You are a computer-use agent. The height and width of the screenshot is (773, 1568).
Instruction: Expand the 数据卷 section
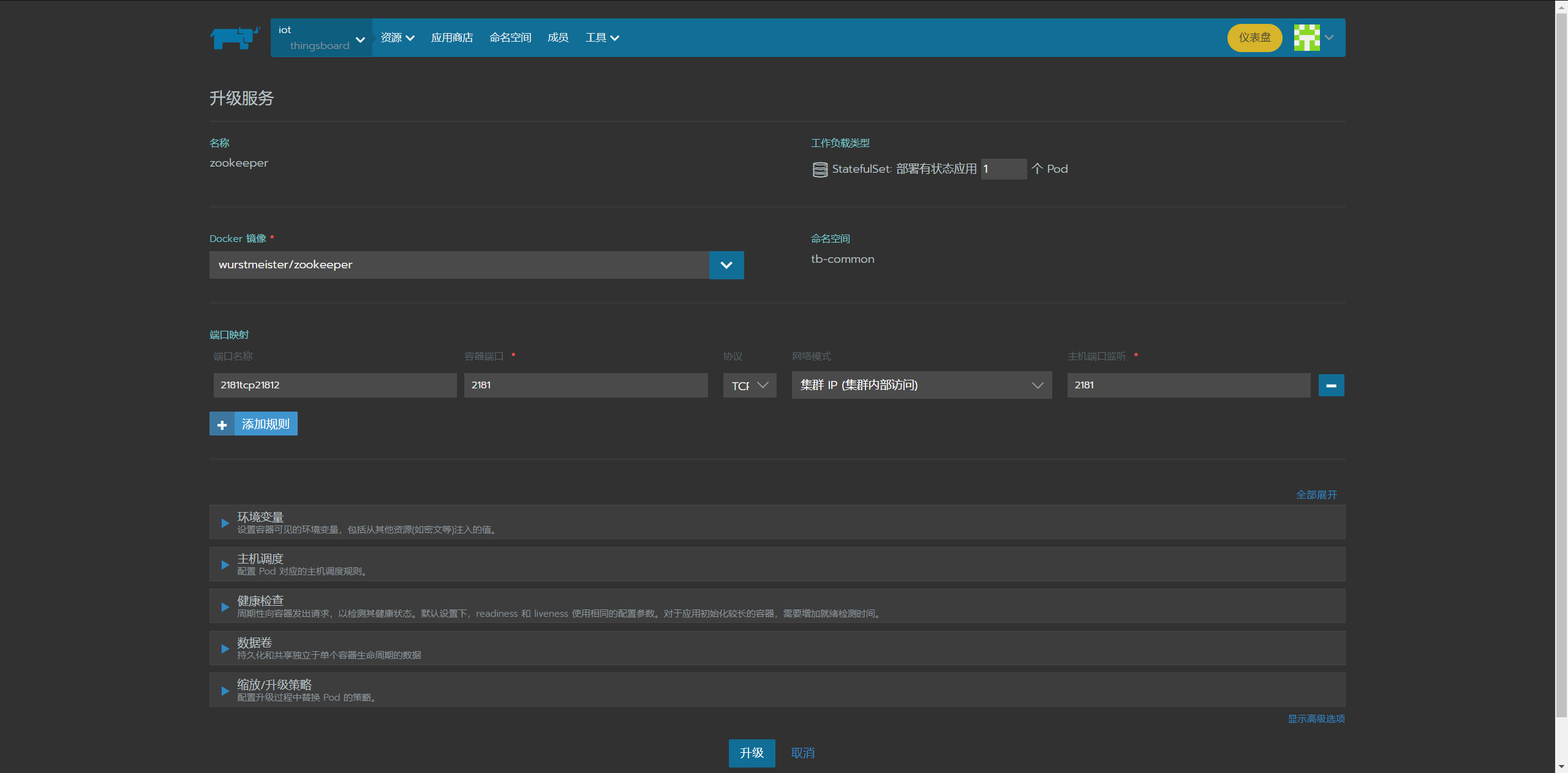[777, 648]
